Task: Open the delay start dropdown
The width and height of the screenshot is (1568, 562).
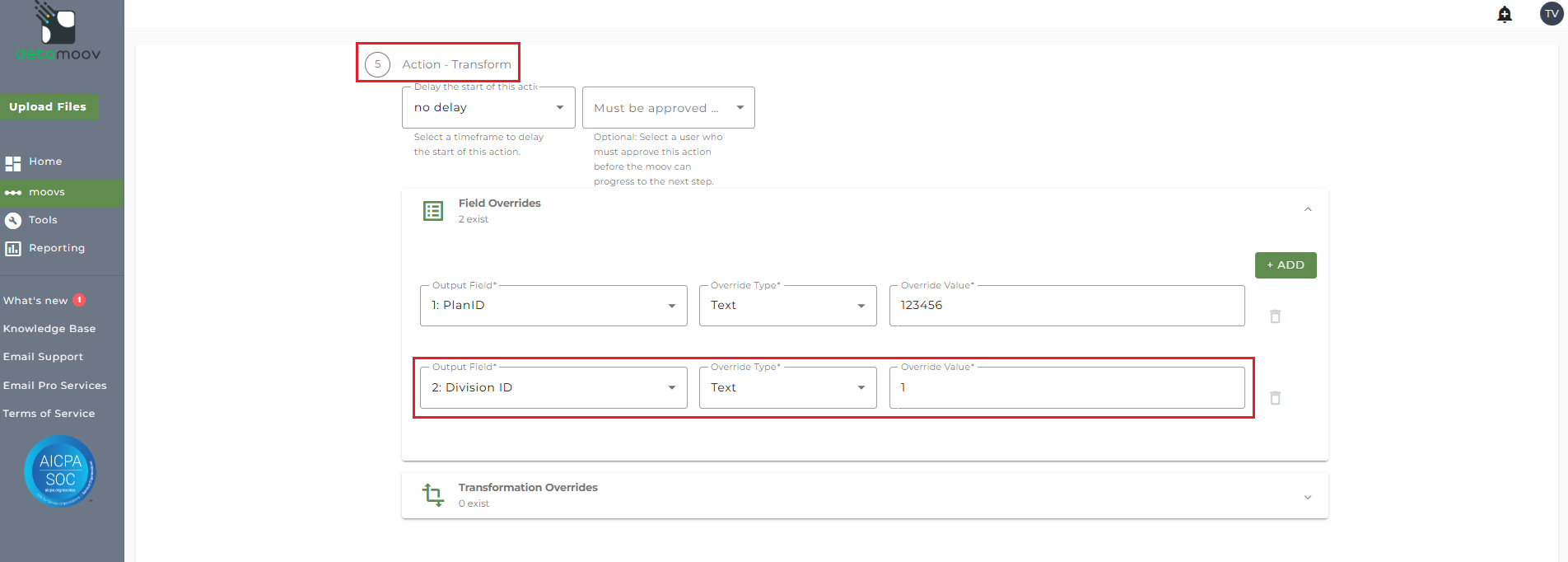Action: pos(488,108)
